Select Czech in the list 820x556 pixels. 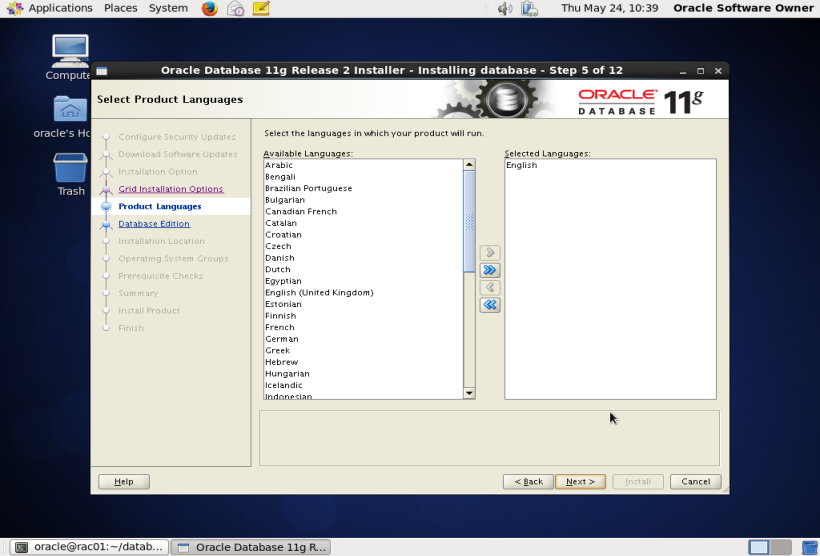(363, 246)
